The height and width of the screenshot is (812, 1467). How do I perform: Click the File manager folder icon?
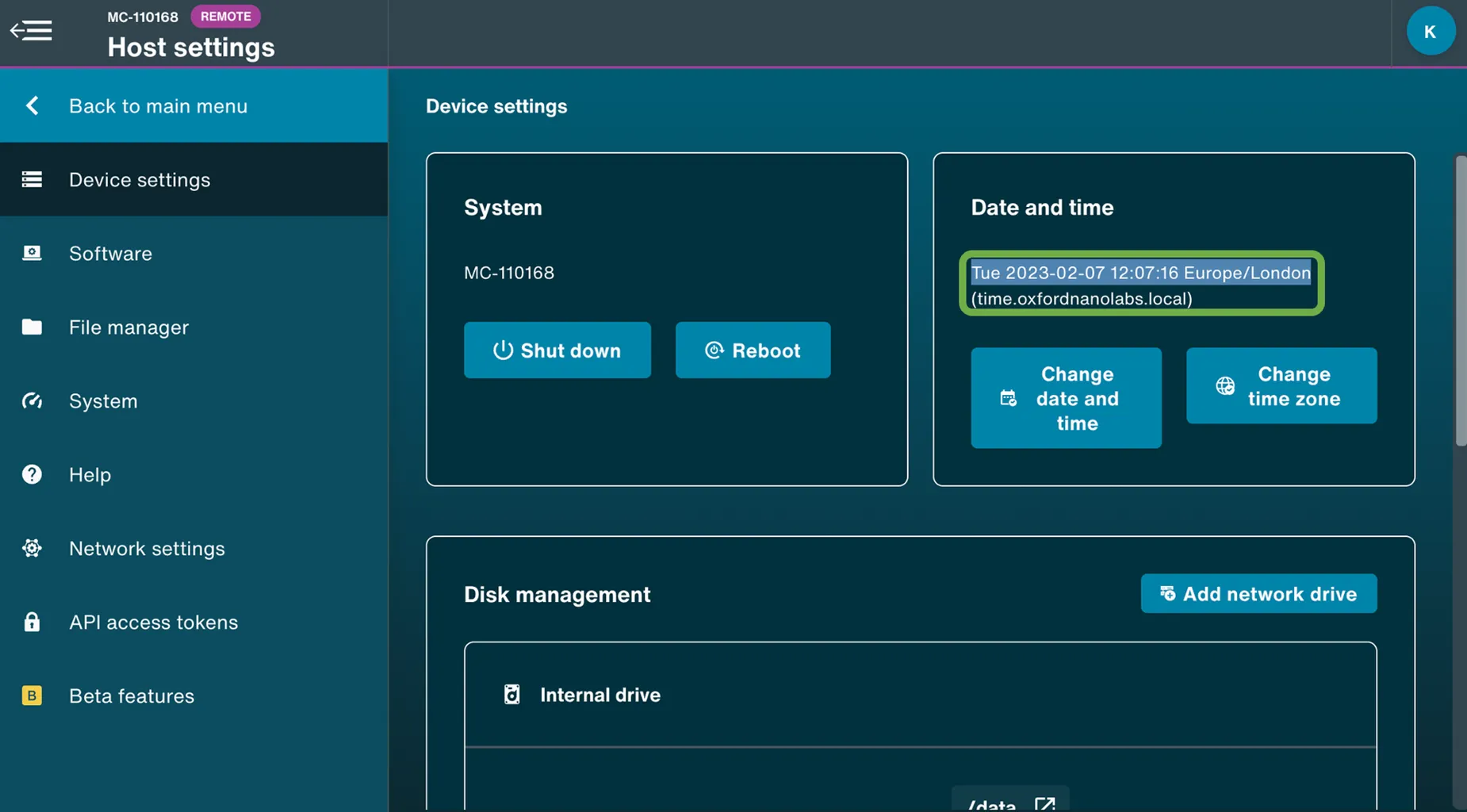click(x=32, y=327)
